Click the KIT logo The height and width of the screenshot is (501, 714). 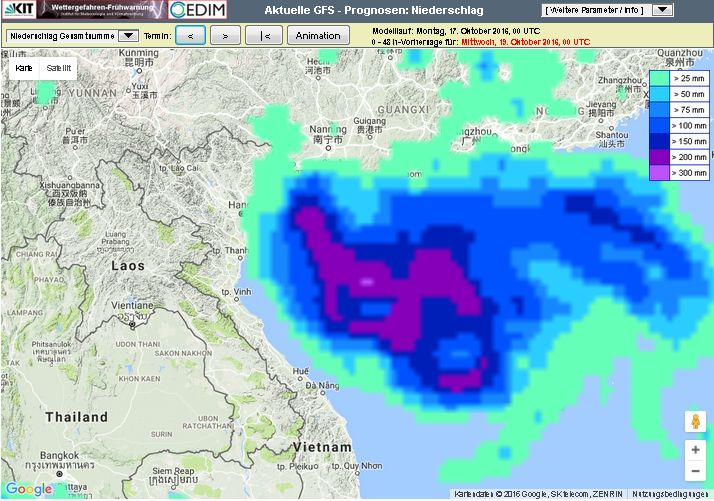16,10
